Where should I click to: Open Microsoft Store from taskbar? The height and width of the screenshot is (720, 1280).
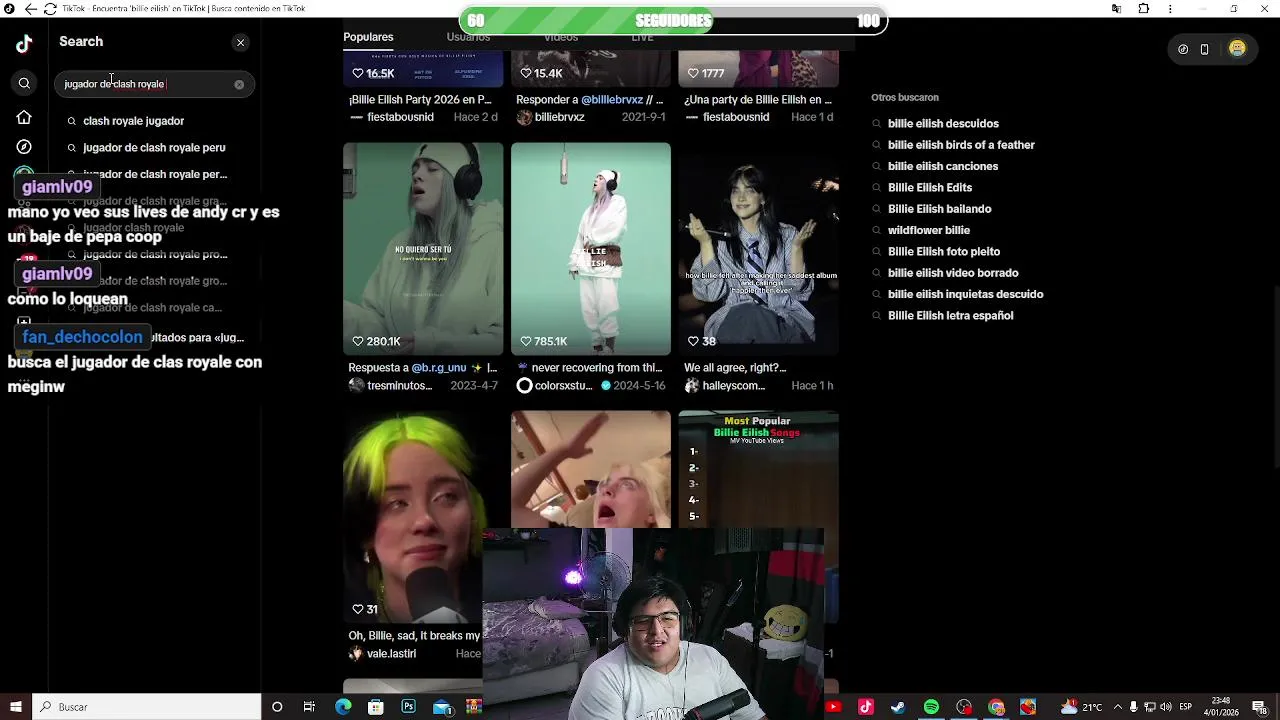tap(376, 707)
